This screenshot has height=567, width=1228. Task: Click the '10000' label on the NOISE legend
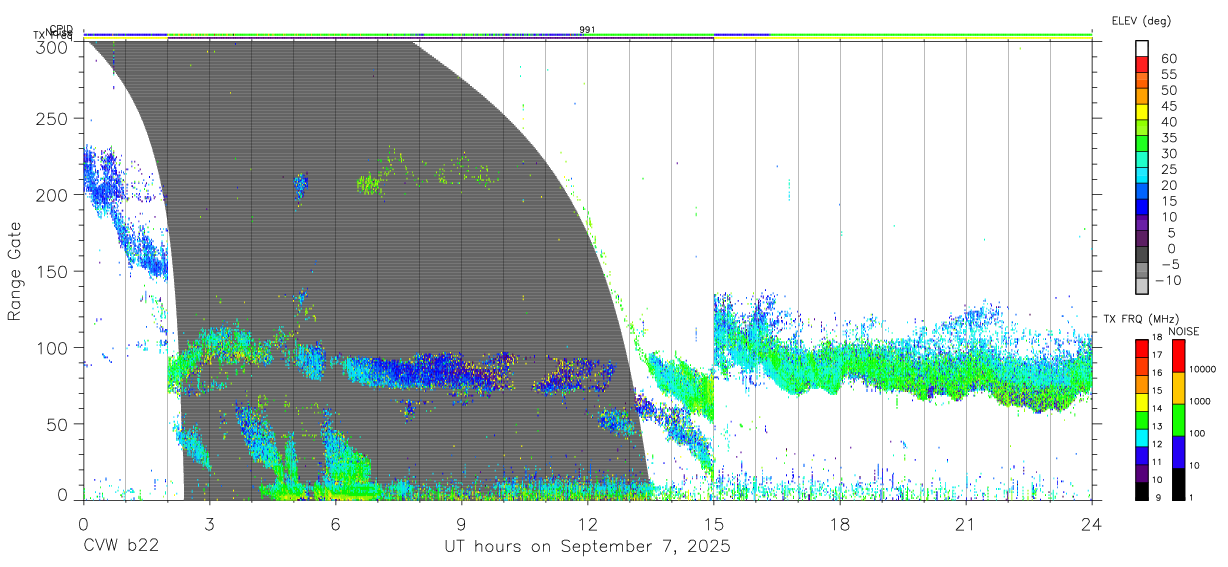click(1205, 370)
